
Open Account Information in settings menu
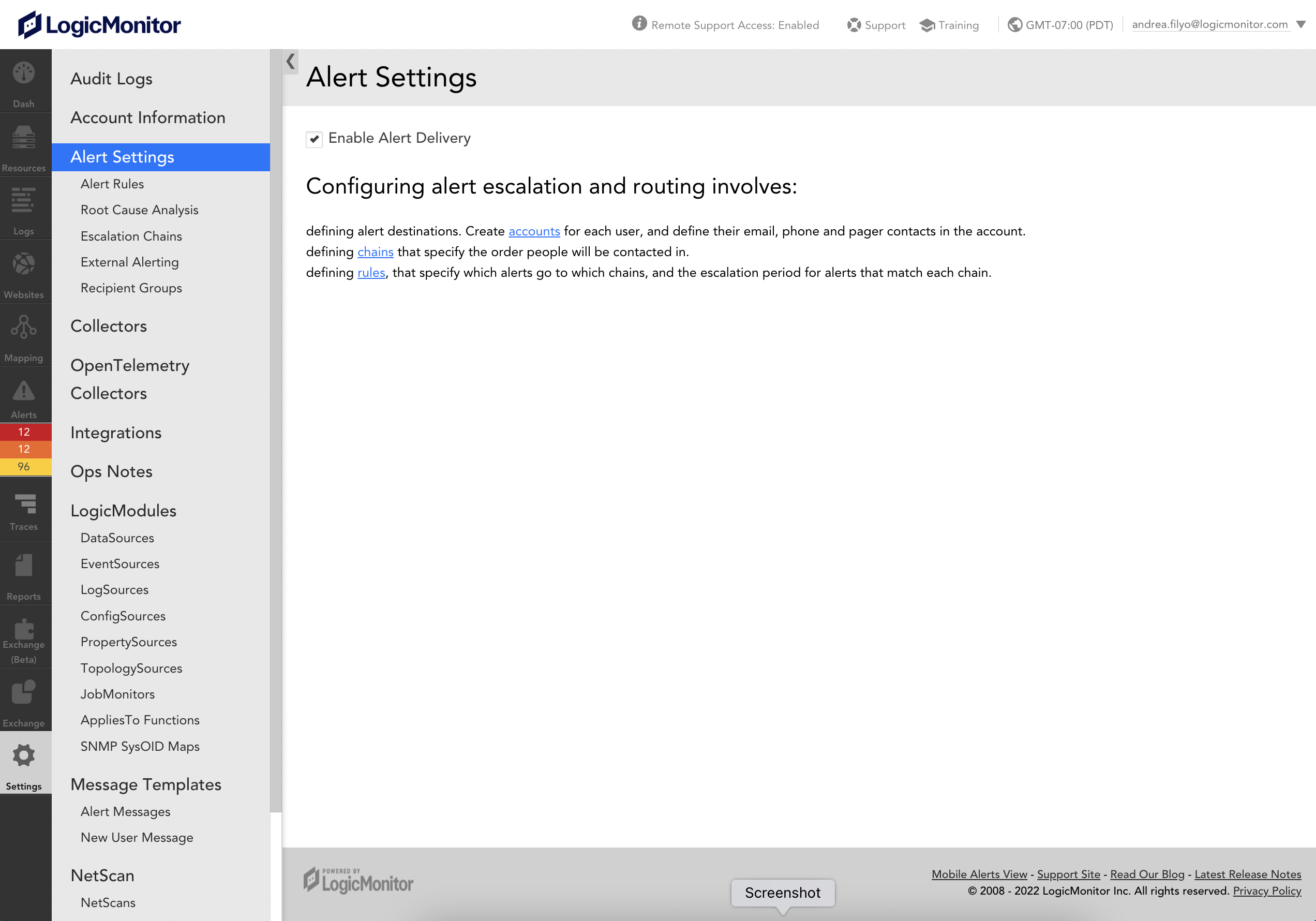click(148, 117)
